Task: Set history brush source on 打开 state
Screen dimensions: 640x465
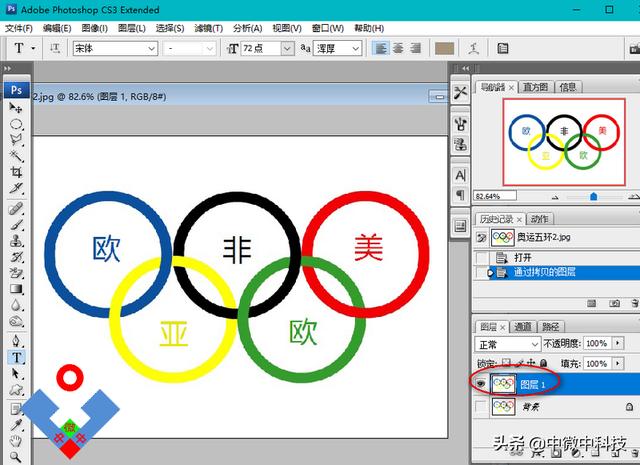Action: coord(482,258)
